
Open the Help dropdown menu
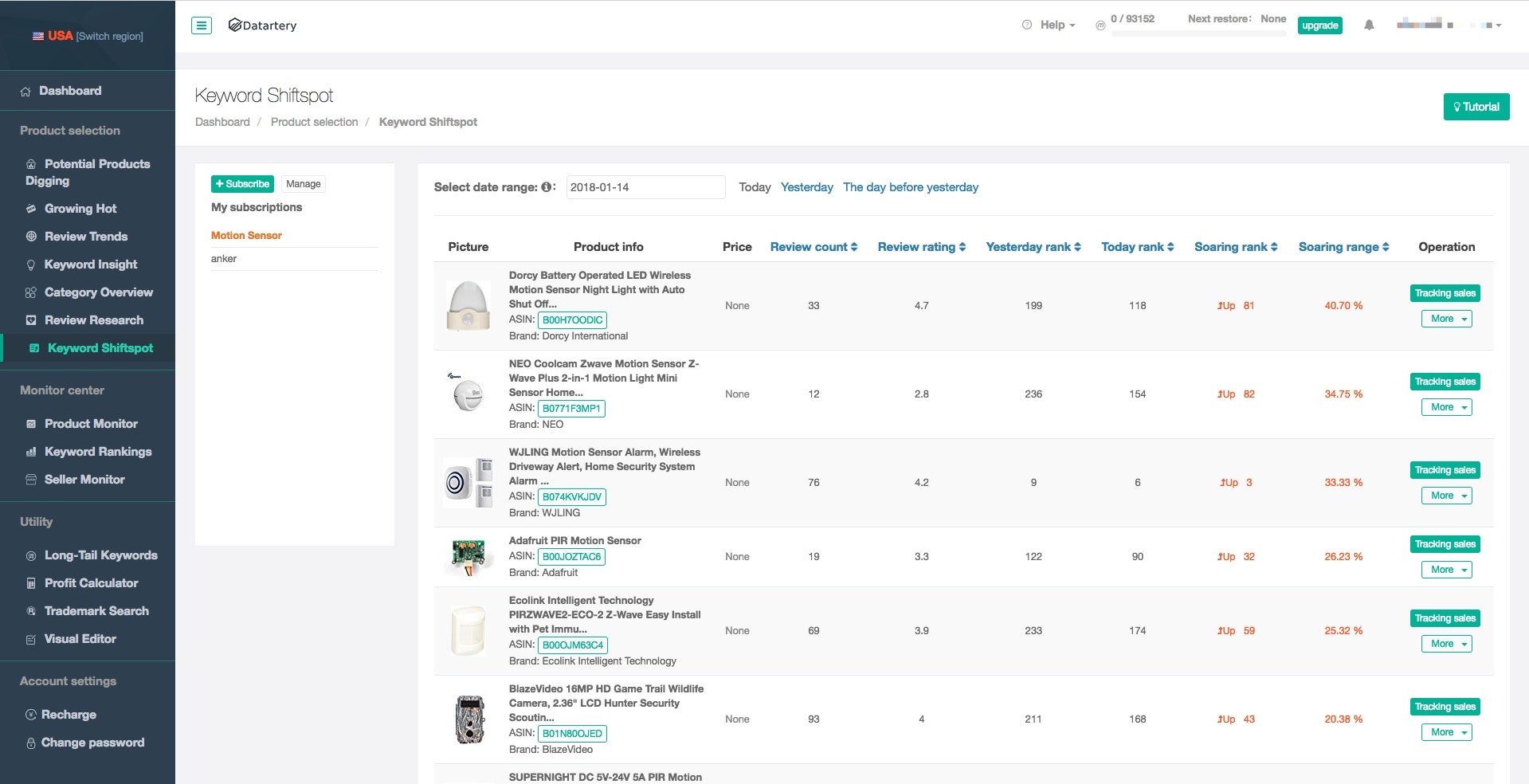(1050, 25)
